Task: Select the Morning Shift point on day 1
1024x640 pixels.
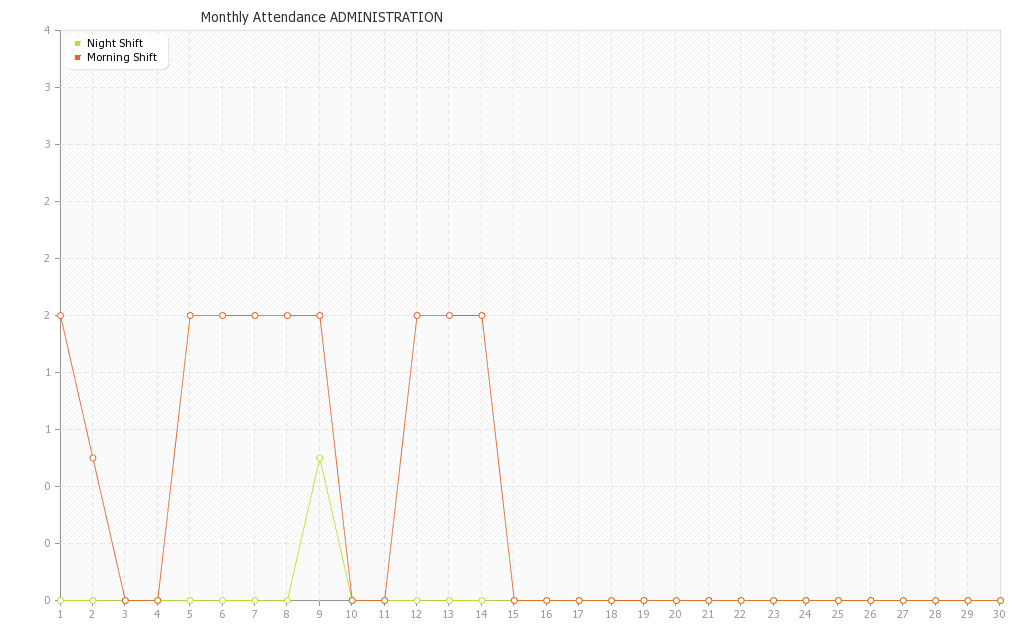Action: coord(60,315)
